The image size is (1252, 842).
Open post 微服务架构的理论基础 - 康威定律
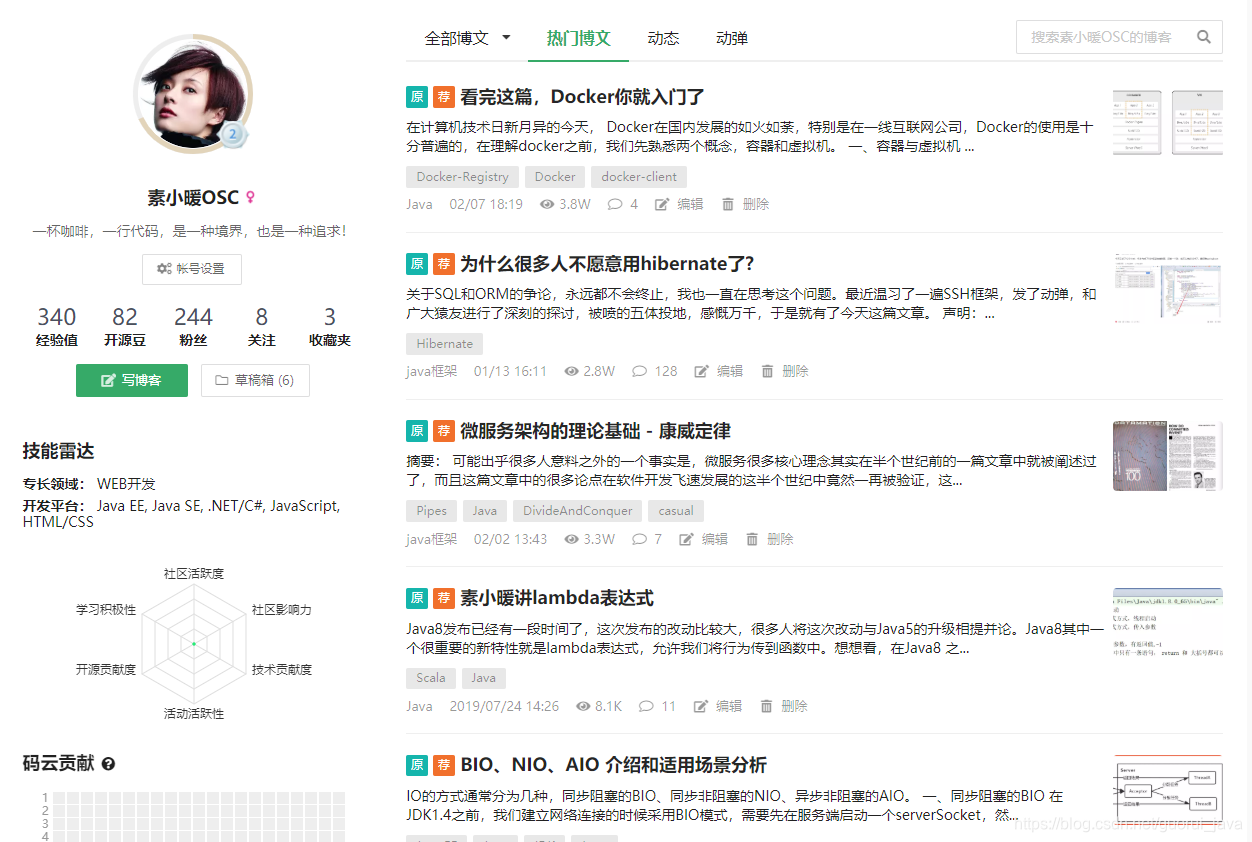(x=595, y=431)
